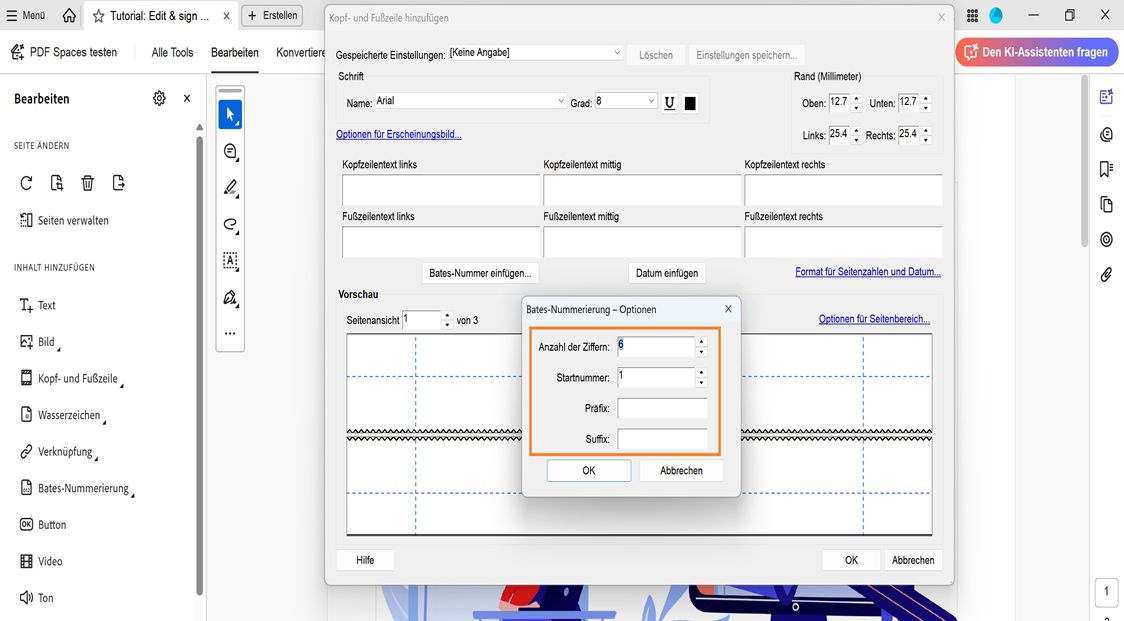Screen dimensions: 1124x621
Task: Open the apps grid icon
Action: [972, 16]
